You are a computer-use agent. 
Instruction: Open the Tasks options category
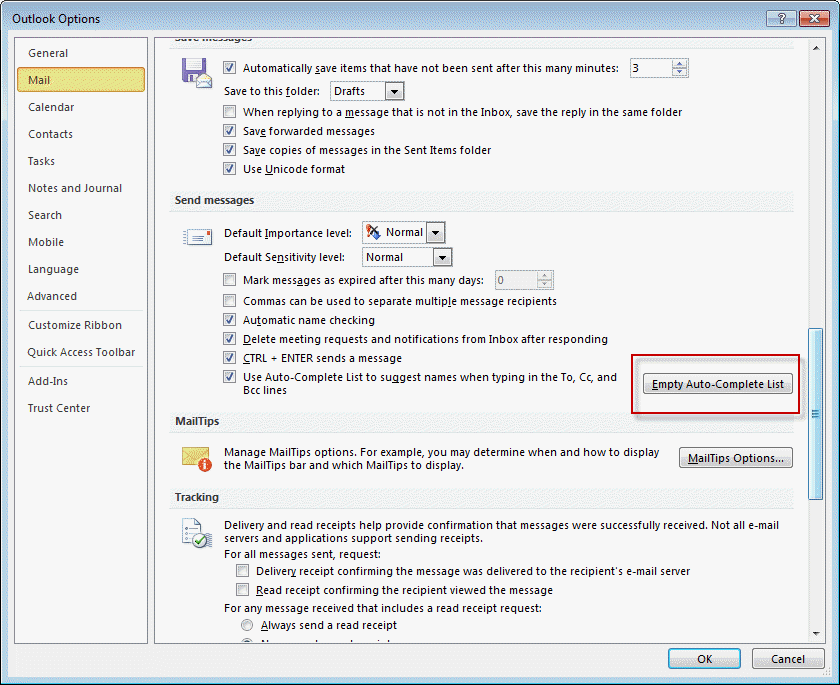click(x=81, y=161)
